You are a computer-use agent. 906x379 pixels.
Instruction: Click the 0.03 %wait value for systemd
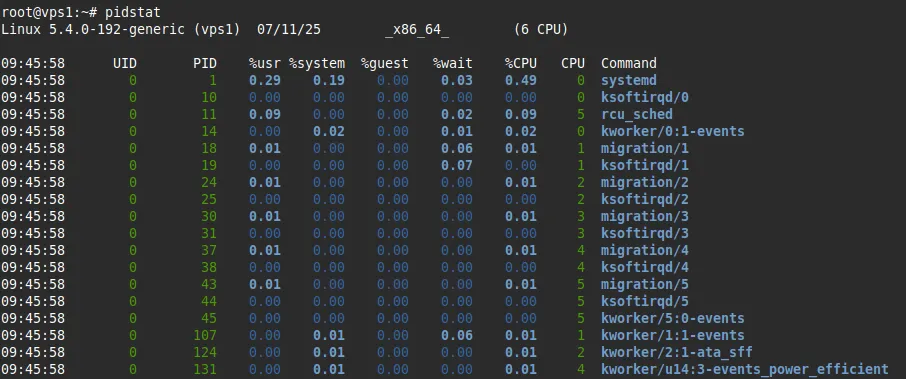(x=457, y=80)
